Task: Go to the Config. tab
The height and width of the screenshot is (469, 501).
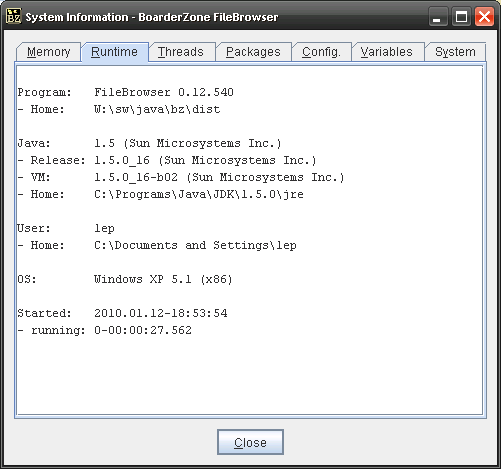Action: click(321, 52)
